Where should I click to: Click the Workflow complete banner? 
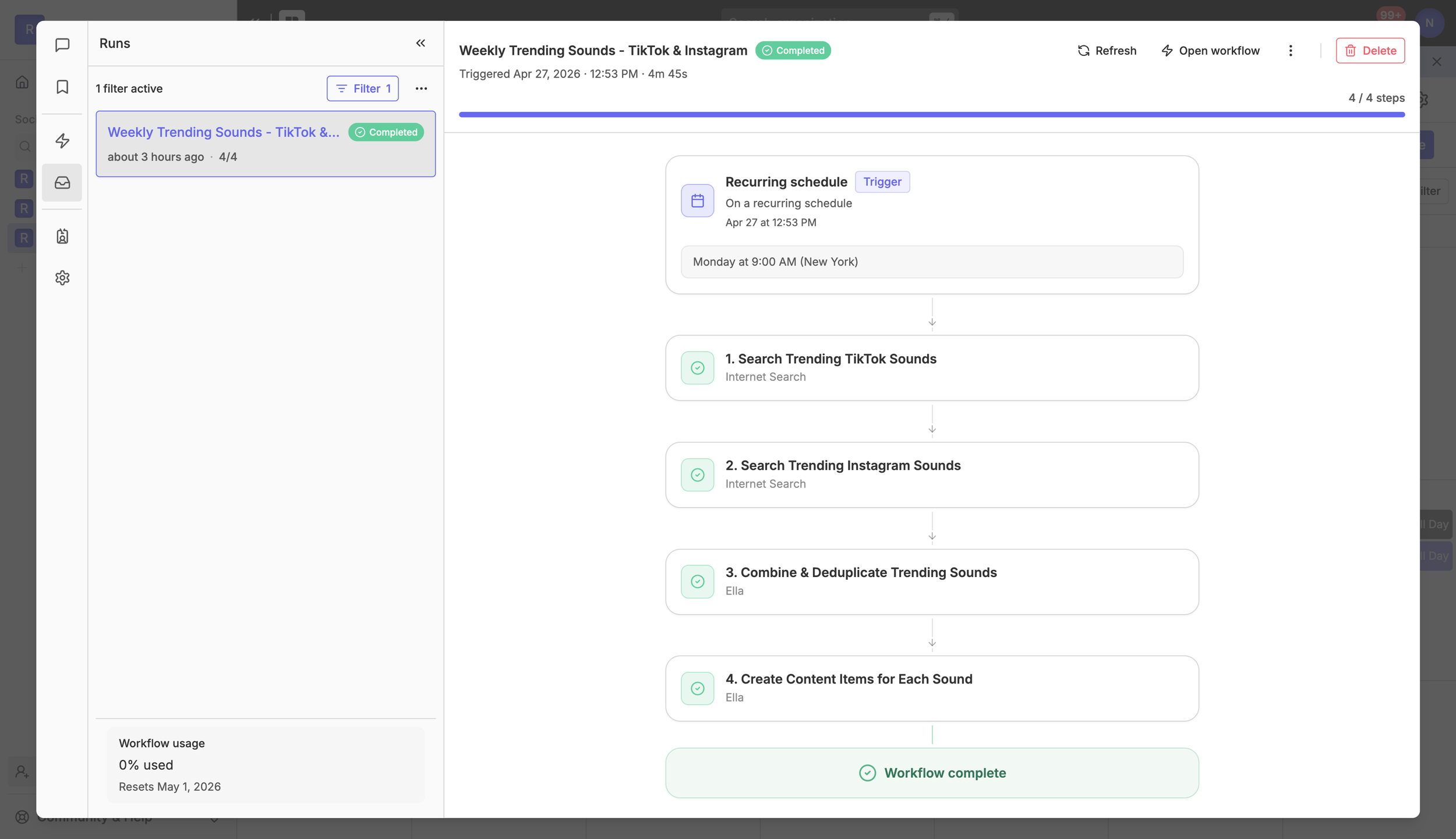coord(932,773)
